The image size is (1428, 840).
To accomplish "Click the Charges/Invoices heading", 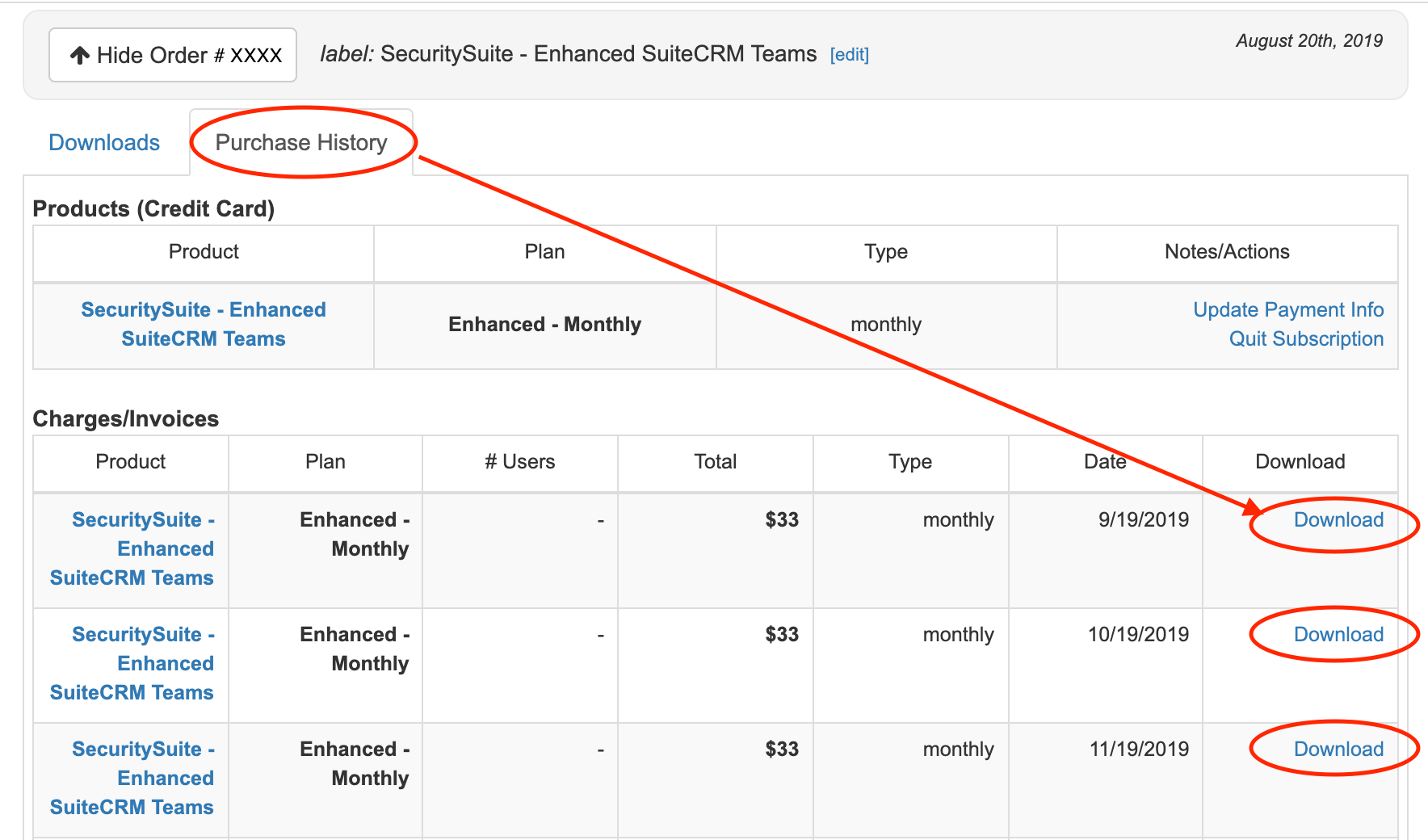I will 126,418.
